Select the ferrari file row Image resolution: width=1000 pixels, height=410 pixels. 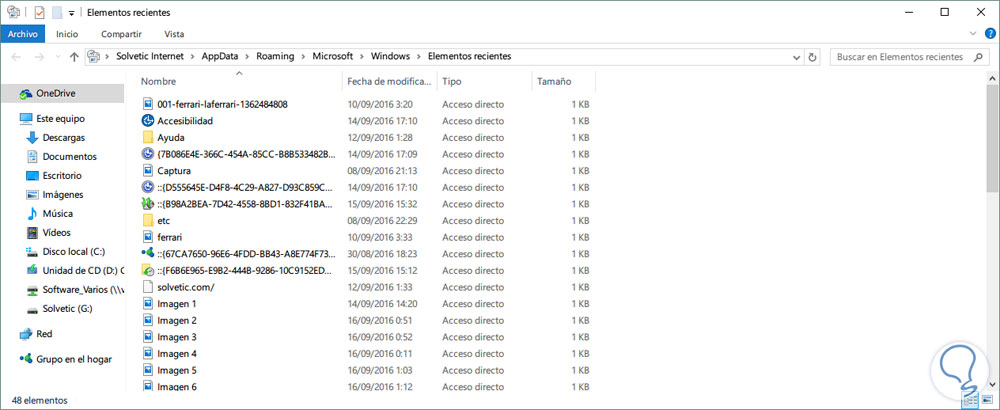click(367, 237)
